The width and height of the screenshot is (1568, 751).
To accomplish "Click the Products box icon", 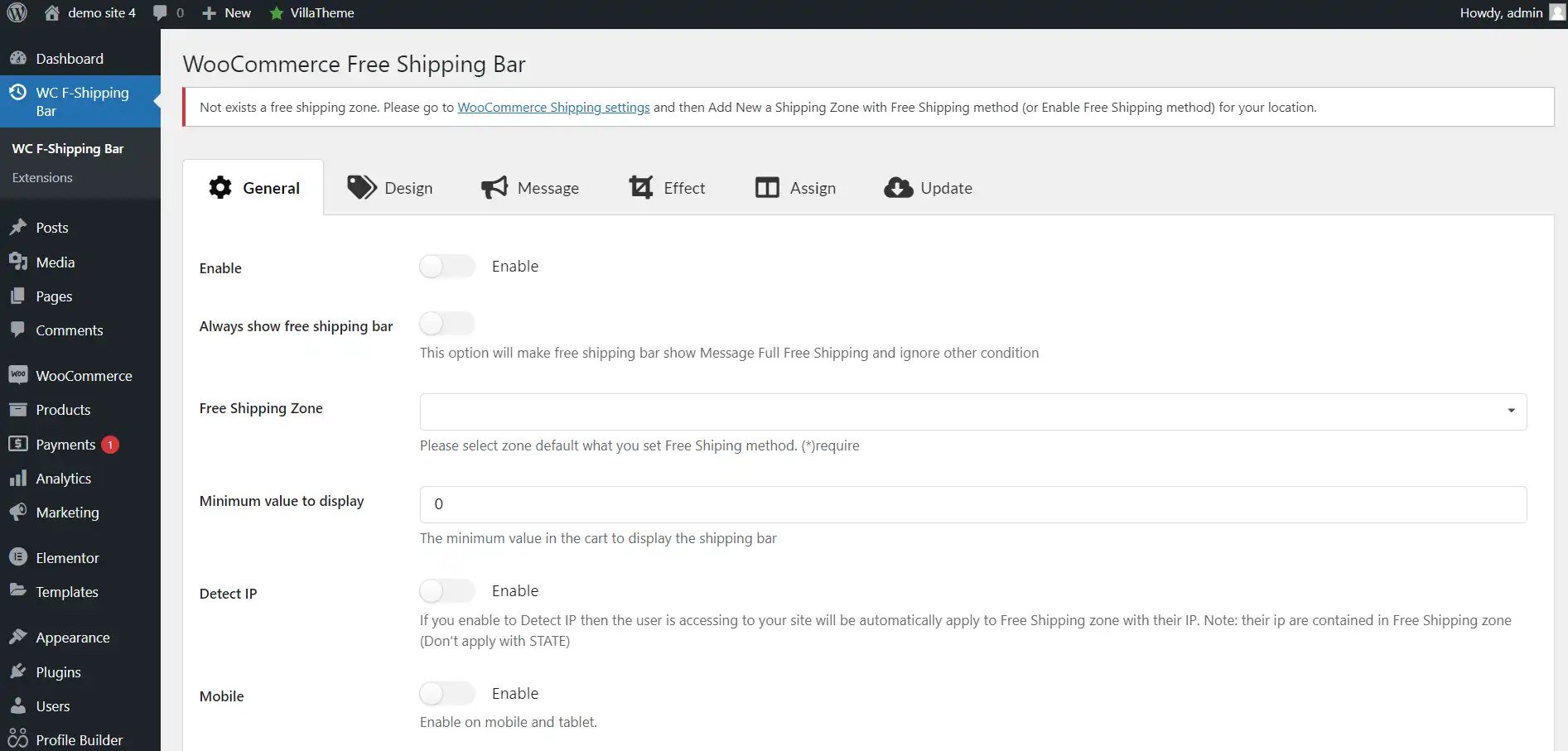I will pyautogui.click(x=18, y=409).
